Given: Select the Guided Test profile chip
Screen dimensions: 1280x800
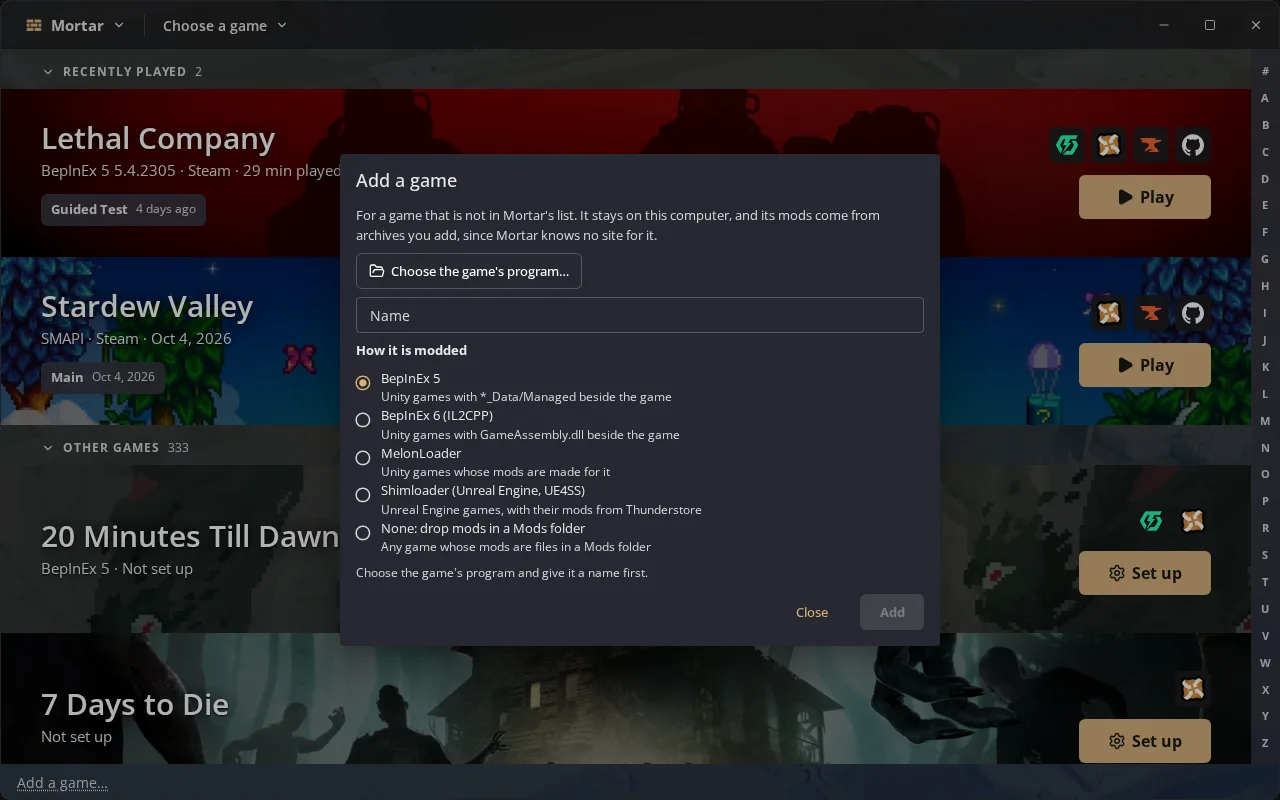Looking at the screenshot, I should [123, 209].
